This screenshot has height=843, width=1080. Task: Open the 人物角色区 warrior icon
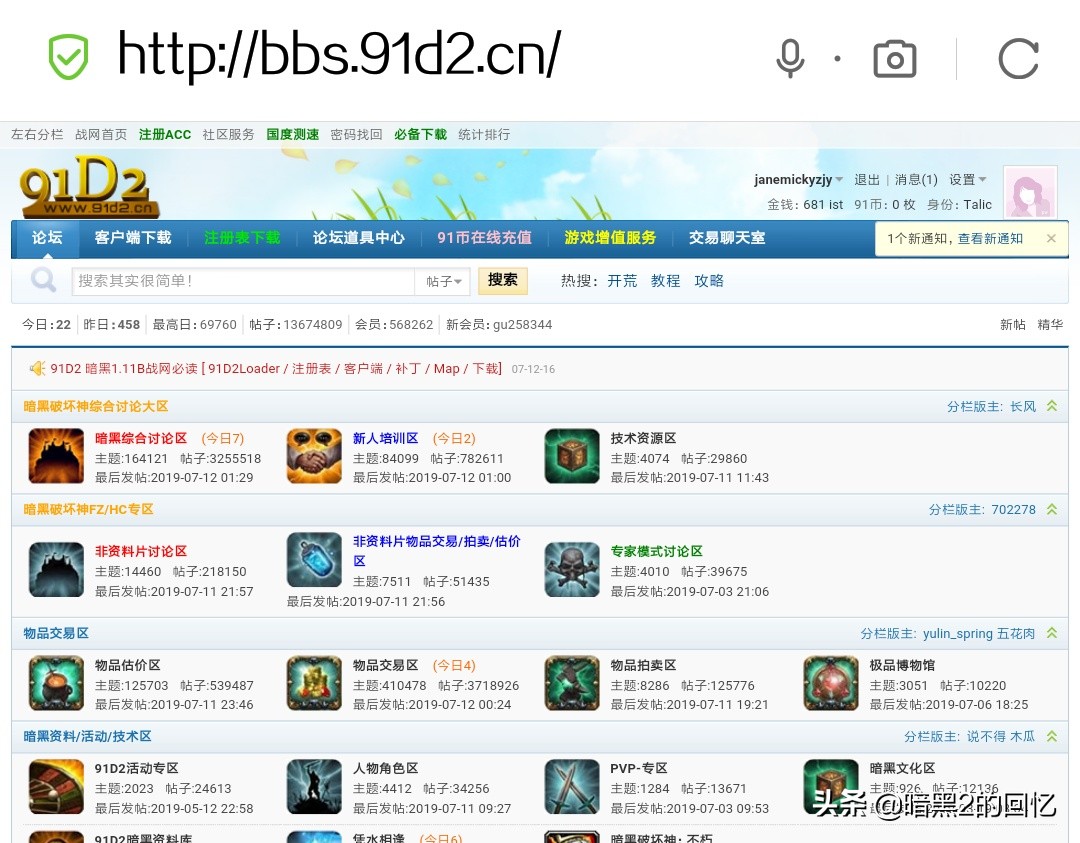click(x=314, y=787)
